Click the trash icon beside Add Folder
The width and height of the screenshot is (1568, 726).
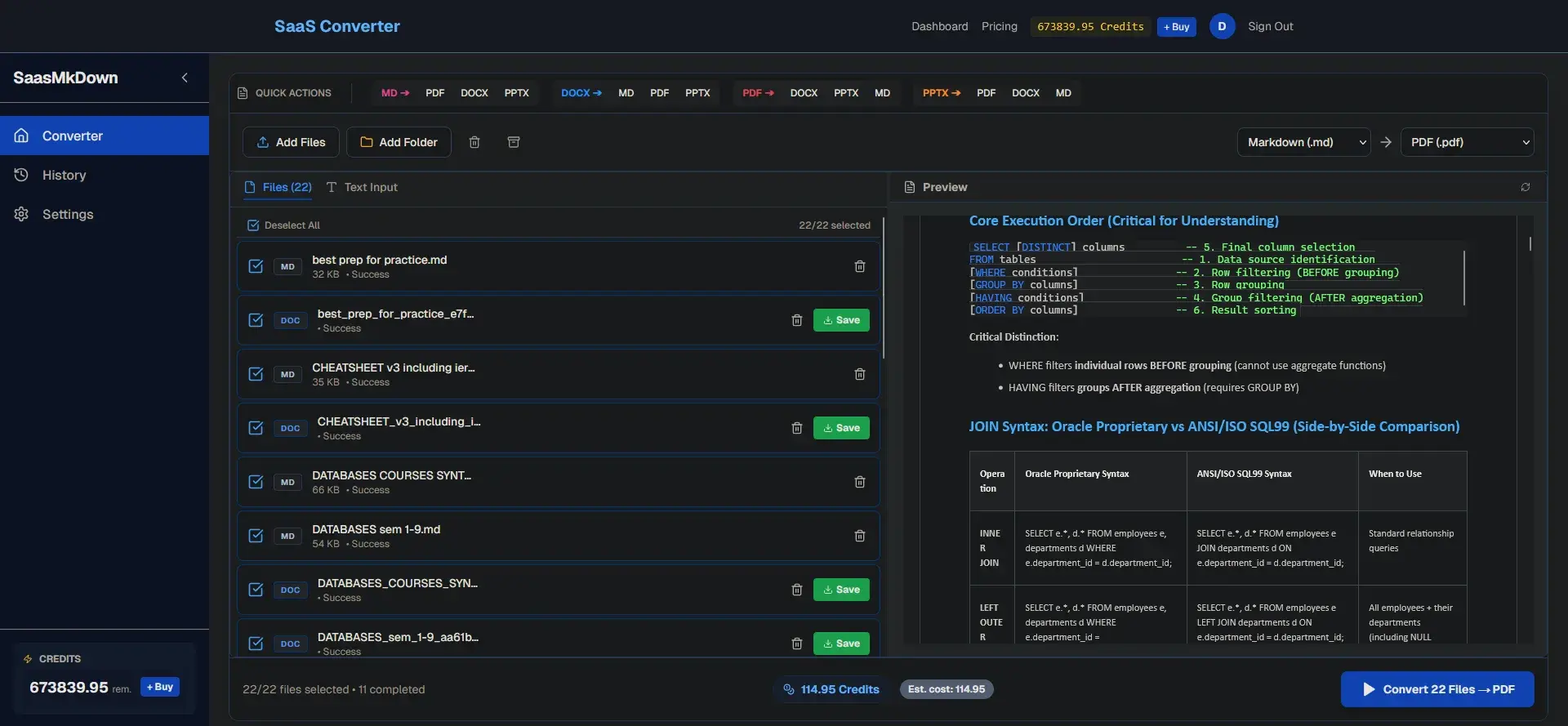click(x=474, y=142)
